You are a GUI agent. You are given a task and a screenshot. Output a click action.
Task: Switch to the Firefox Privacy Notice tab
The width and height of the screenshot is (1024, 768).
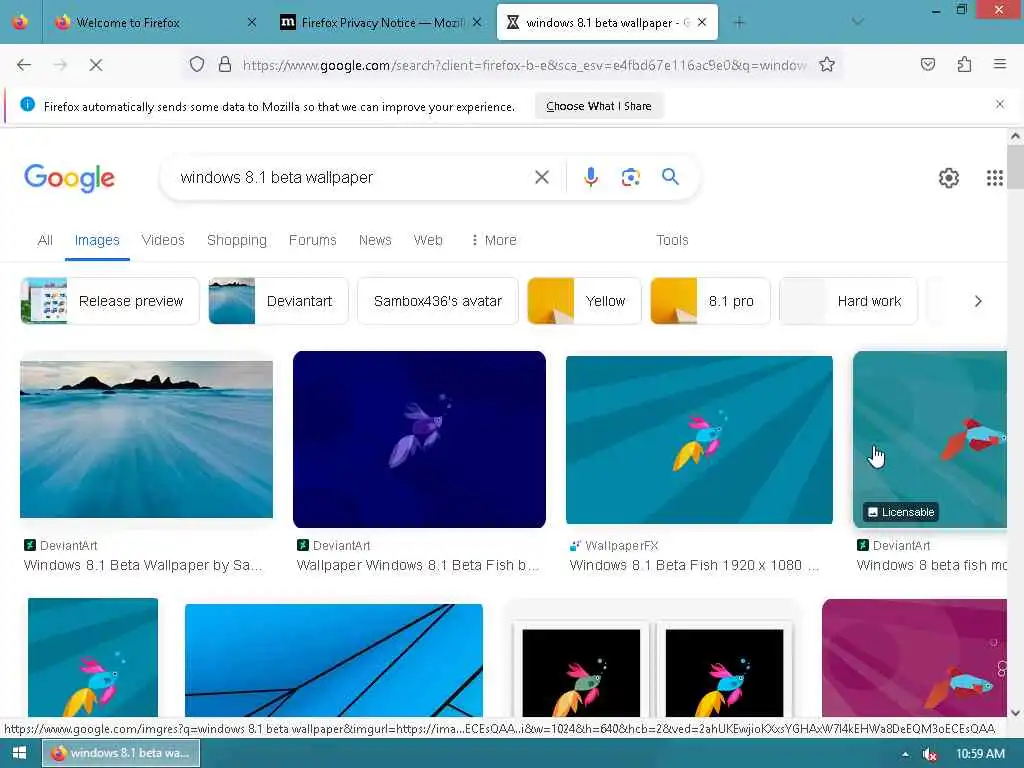pyautogui.click(x=381, y=23)
